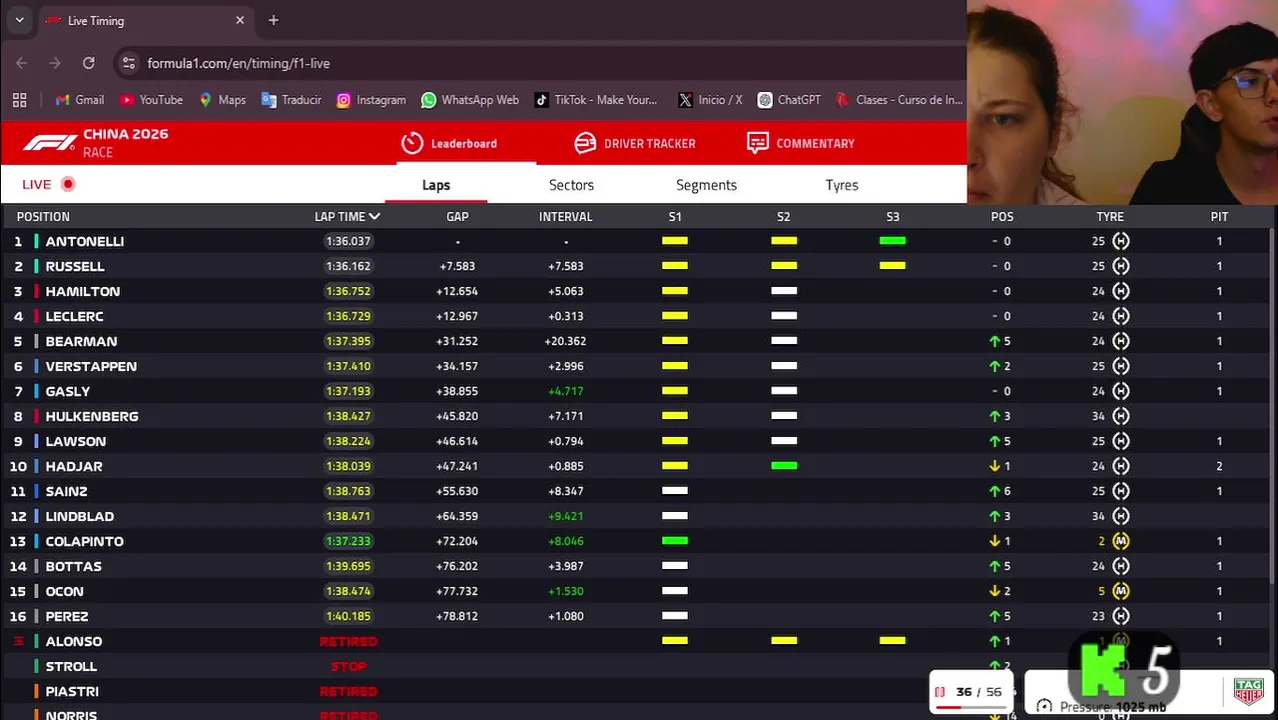
Task: Reload the page with browser refresh
Action: [88, 63]
